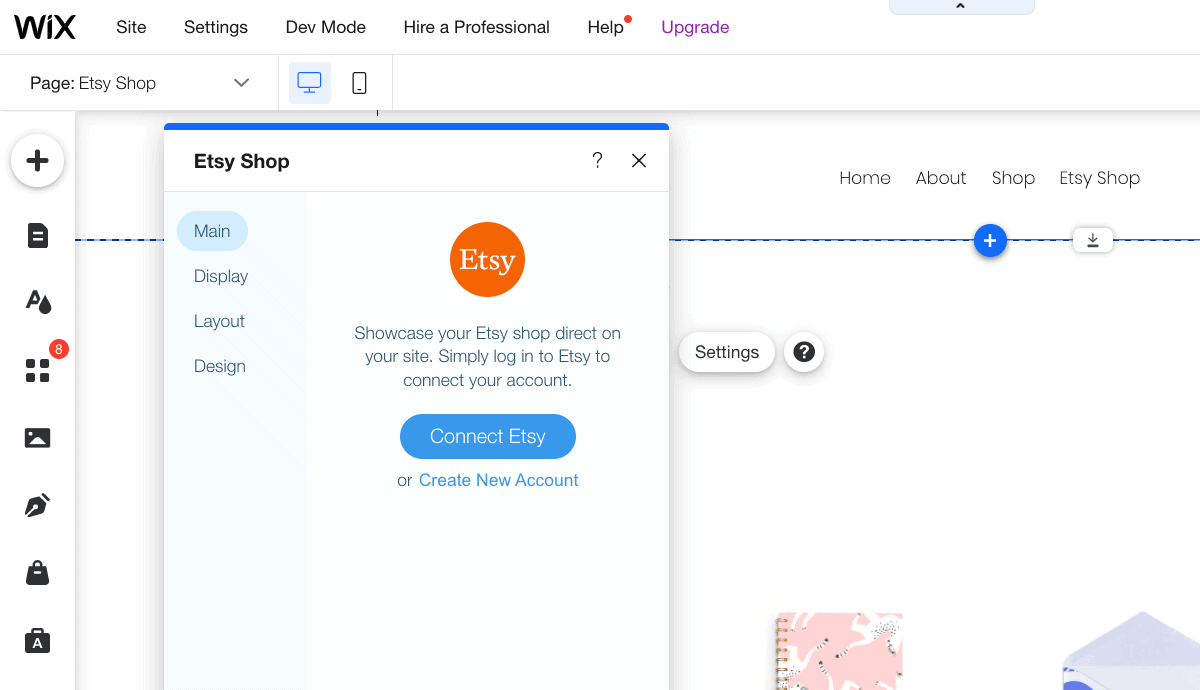Switch to mobile editor view

click(359, 83)
